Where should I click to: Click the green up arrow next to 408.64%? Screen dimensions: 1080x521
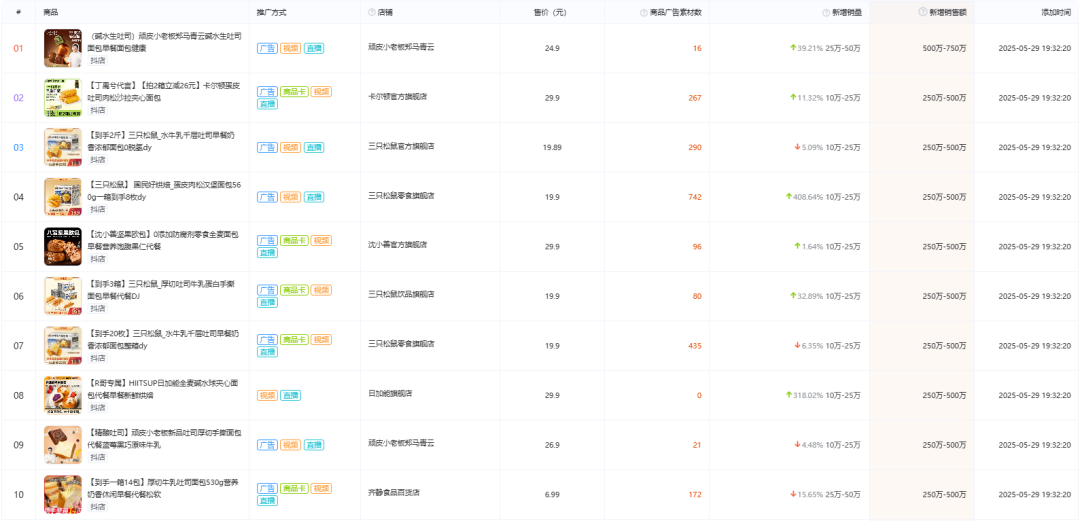[789, 197]
